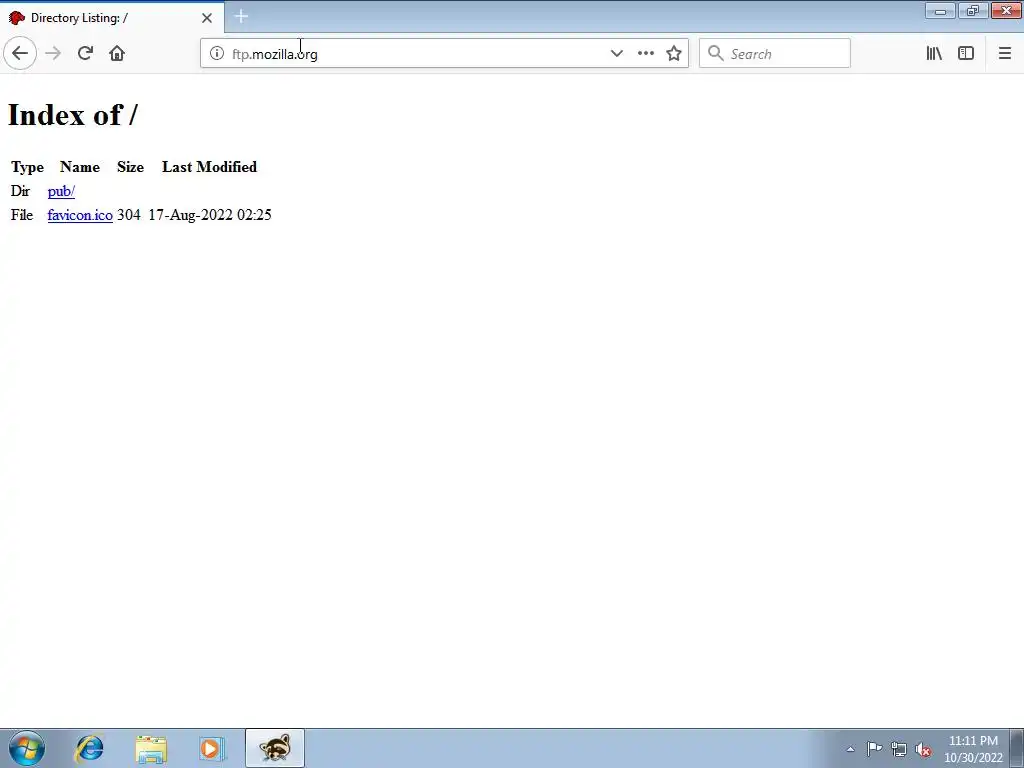The height and width of the screenshot is (768, 1024).
Task: Go back using the back arrow button
Action: click(x=20, y=53)
